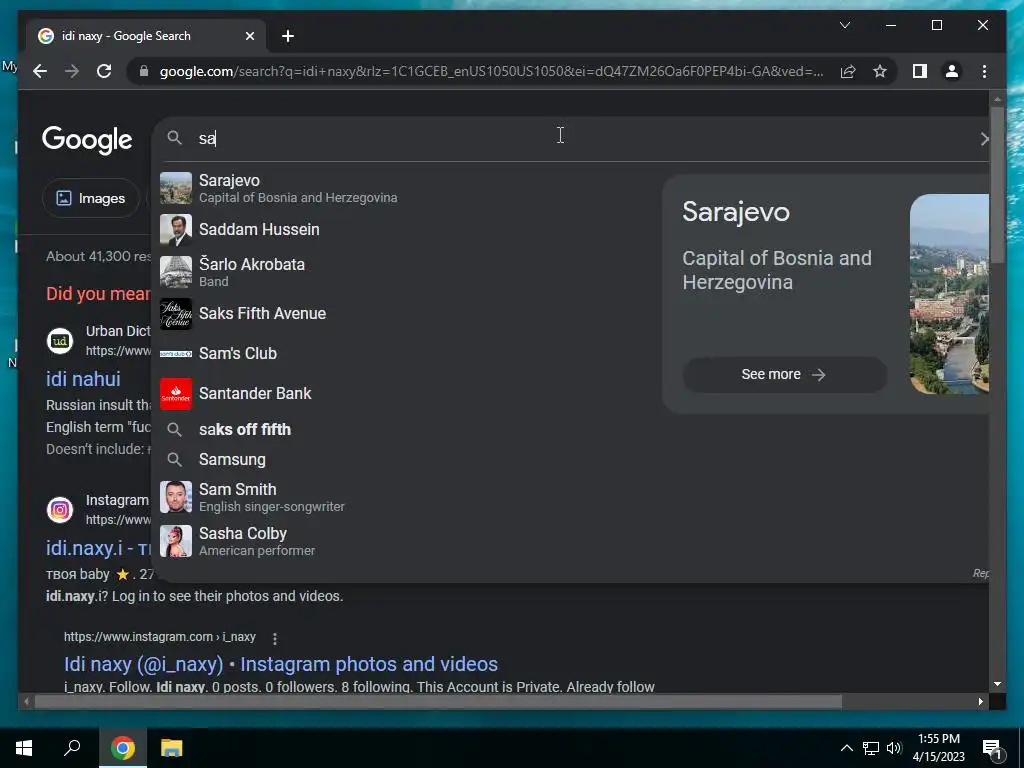
Task: Open the 'idi.naxy.i' Instagram result link
Action: click(99, 548)
